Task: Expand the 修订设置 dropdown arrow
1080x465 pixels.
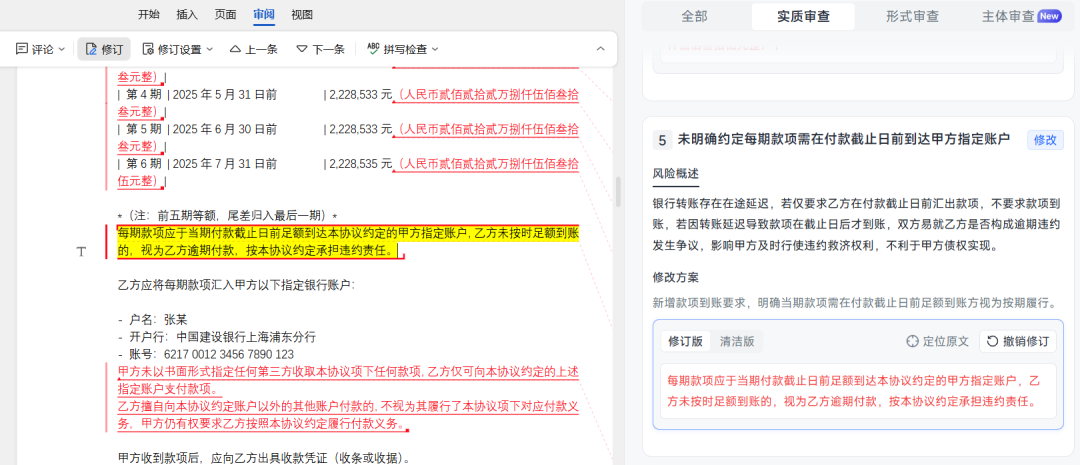Action: tap(210, 50)
